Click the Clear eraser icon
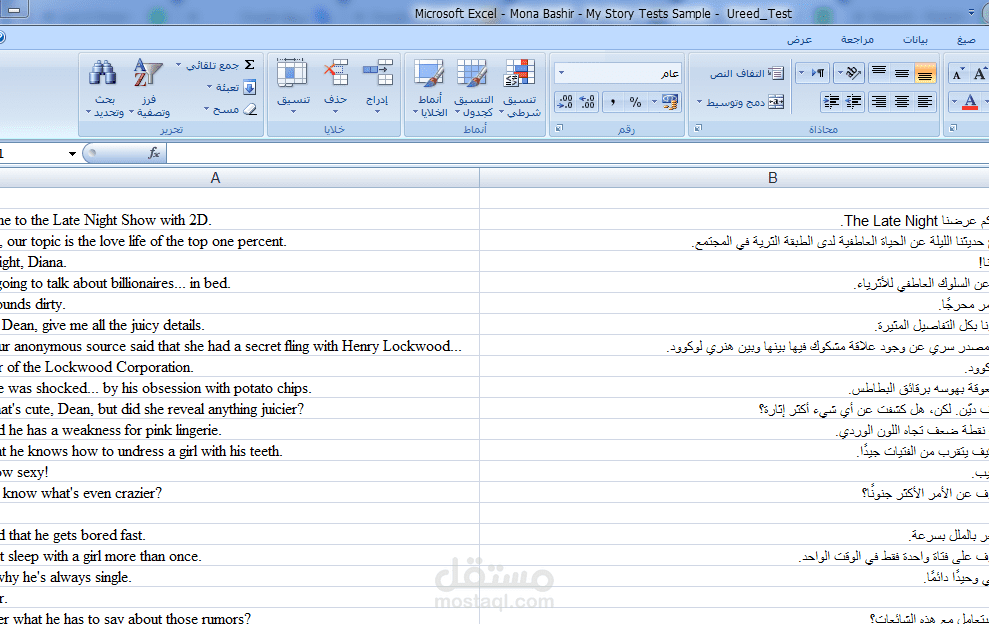989x624 pixels. [250, 109]
